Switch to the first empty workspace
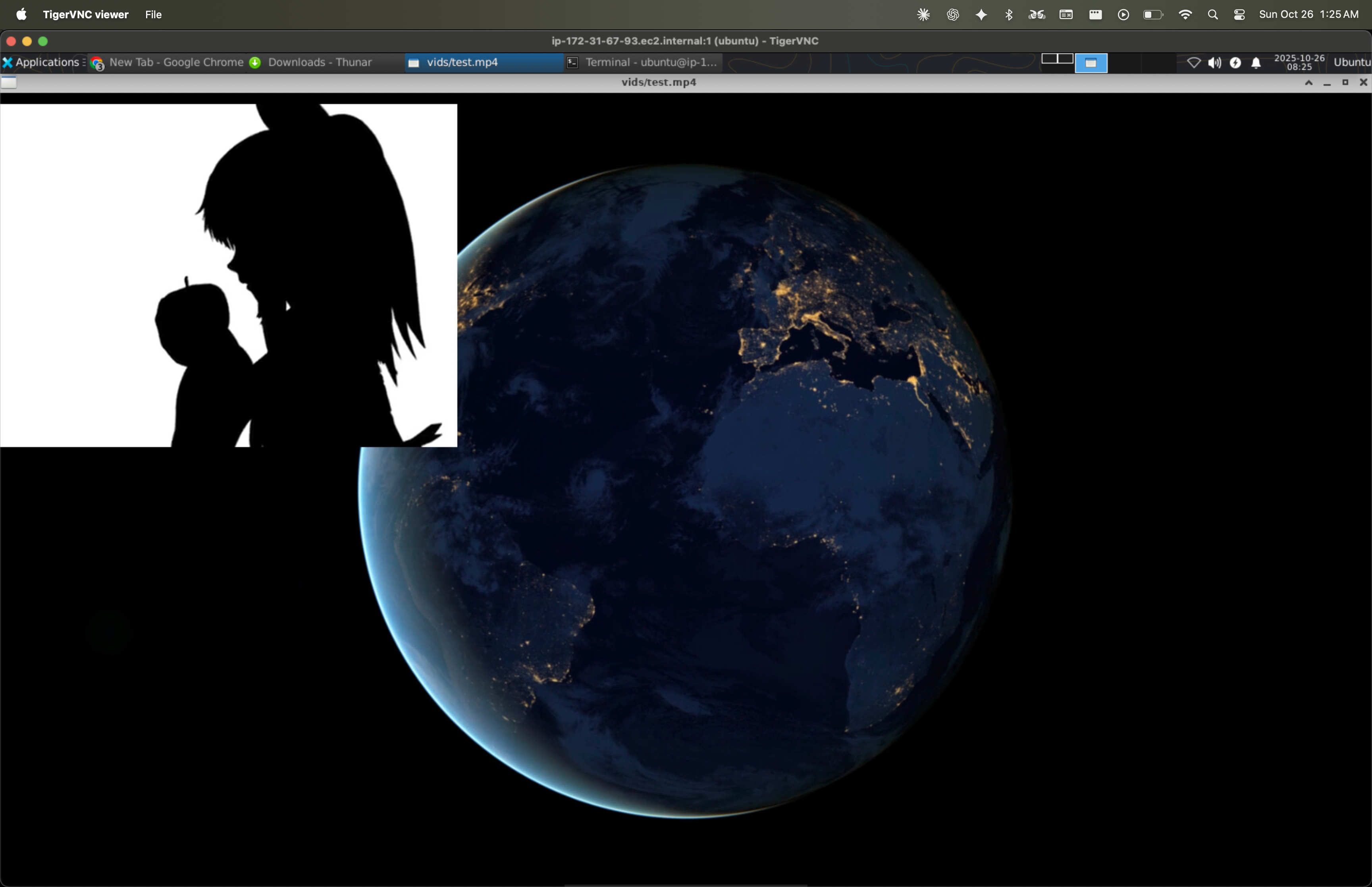 pos(1049,59)
